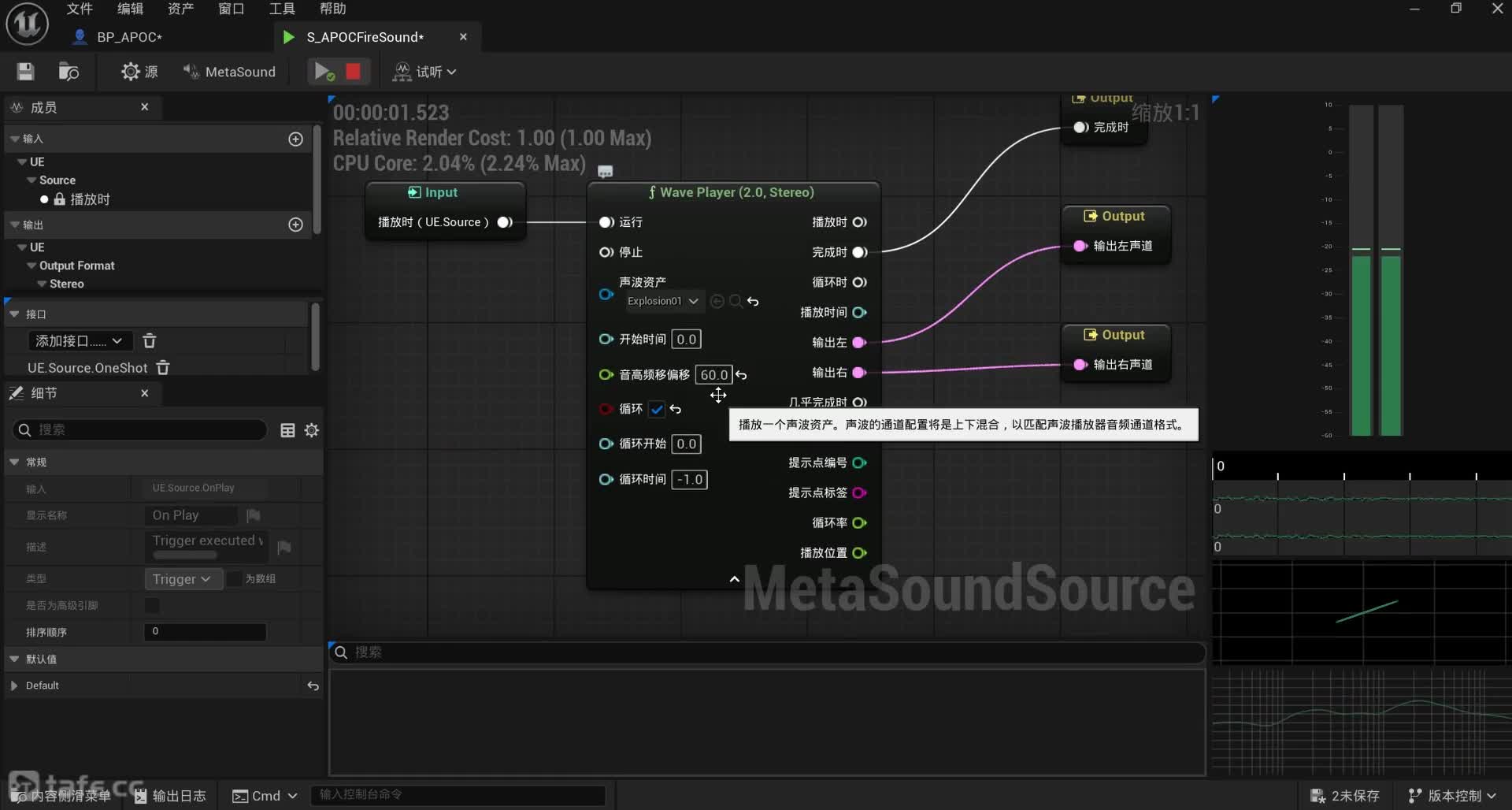
Task: Reset pitch shift value to default
Action: click(741, 375)
